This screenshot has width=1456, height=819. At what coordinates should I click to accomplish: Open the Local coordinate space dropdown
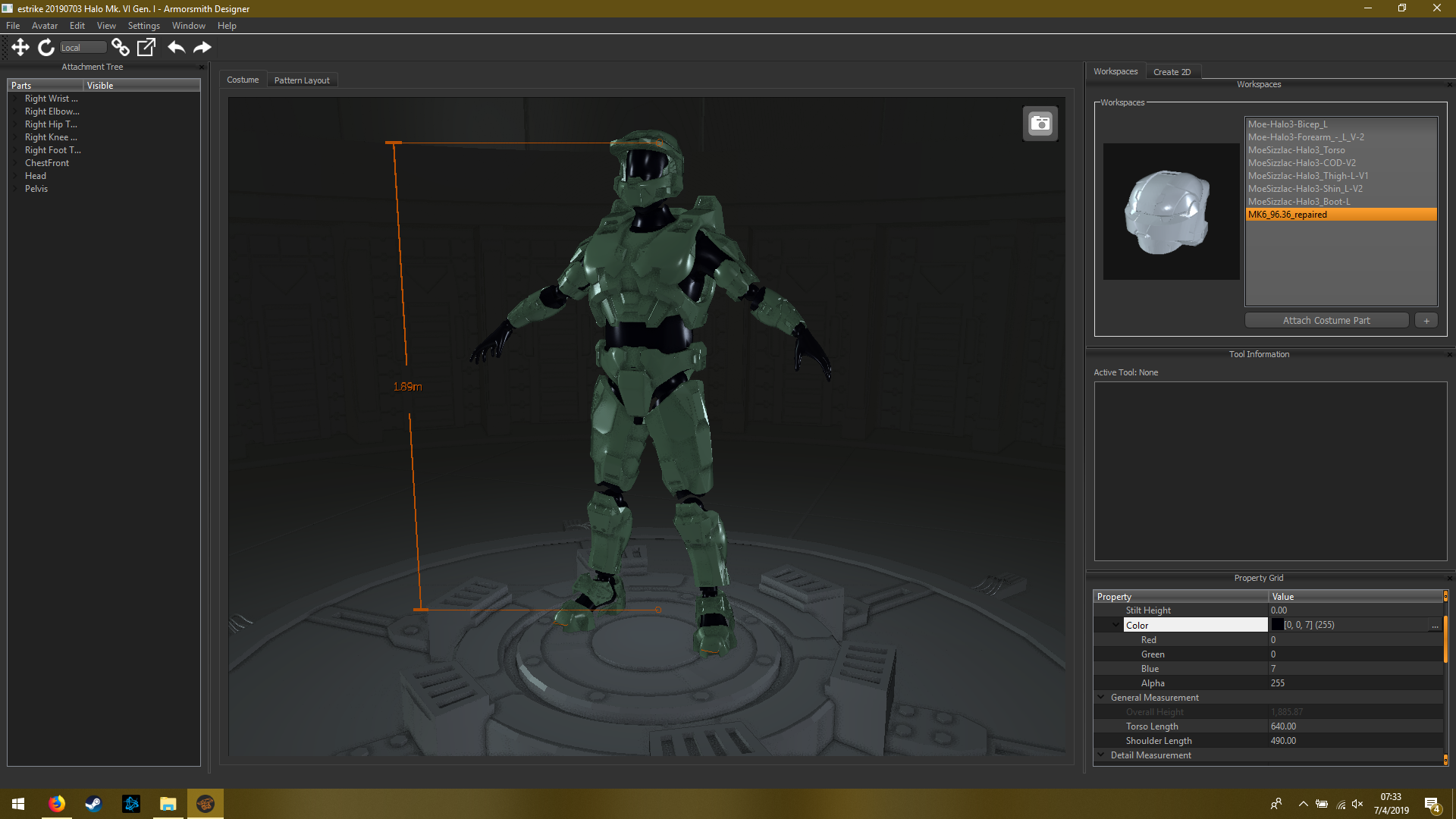(x=83, y=48)
